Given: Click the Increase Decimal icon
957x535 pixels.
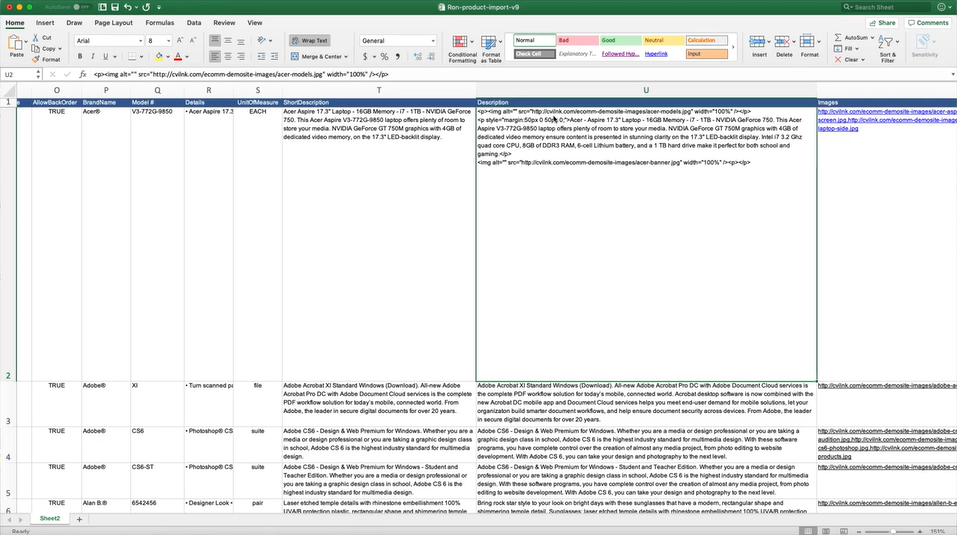Looking at the screenshot, I should point(418,56).
